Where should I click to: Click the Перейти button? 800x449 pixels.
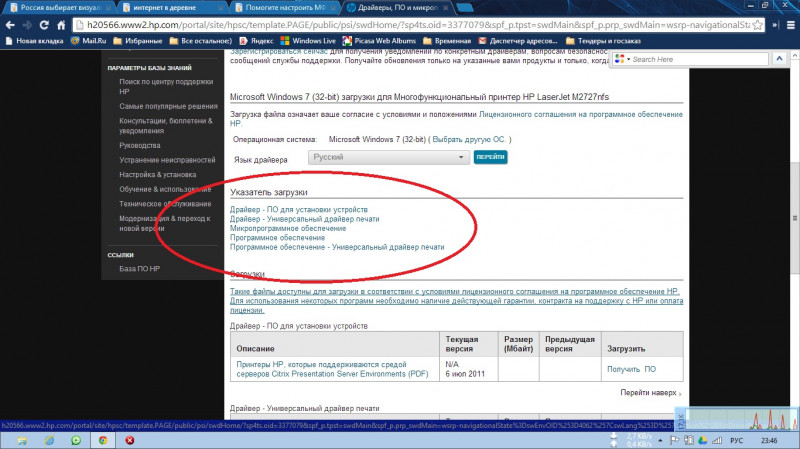(x=490, y=157)
